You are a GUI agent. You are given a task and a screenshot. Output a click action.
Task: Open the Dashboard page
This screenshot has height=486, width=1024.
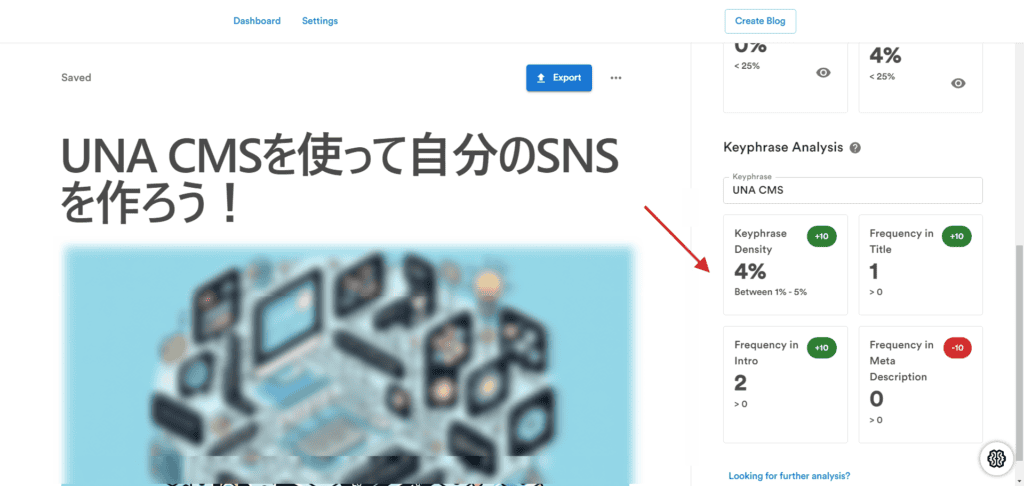[257, 21]
